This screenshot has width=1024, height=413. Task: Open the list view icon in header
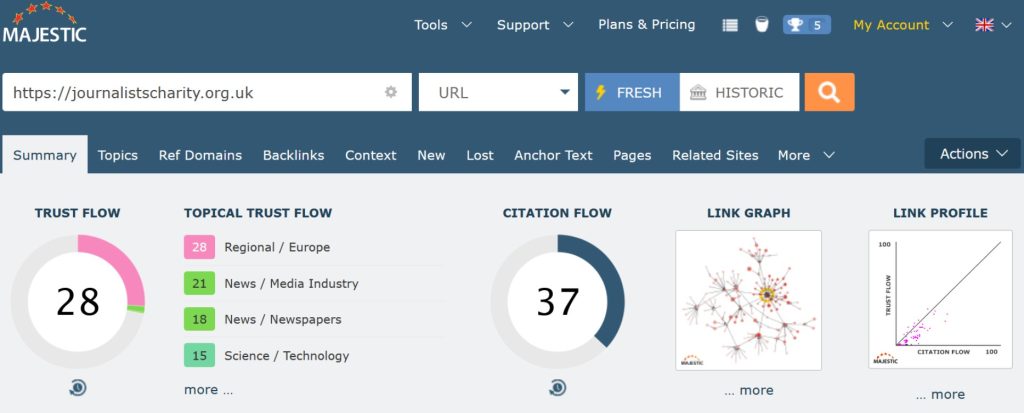coord(730,25)
